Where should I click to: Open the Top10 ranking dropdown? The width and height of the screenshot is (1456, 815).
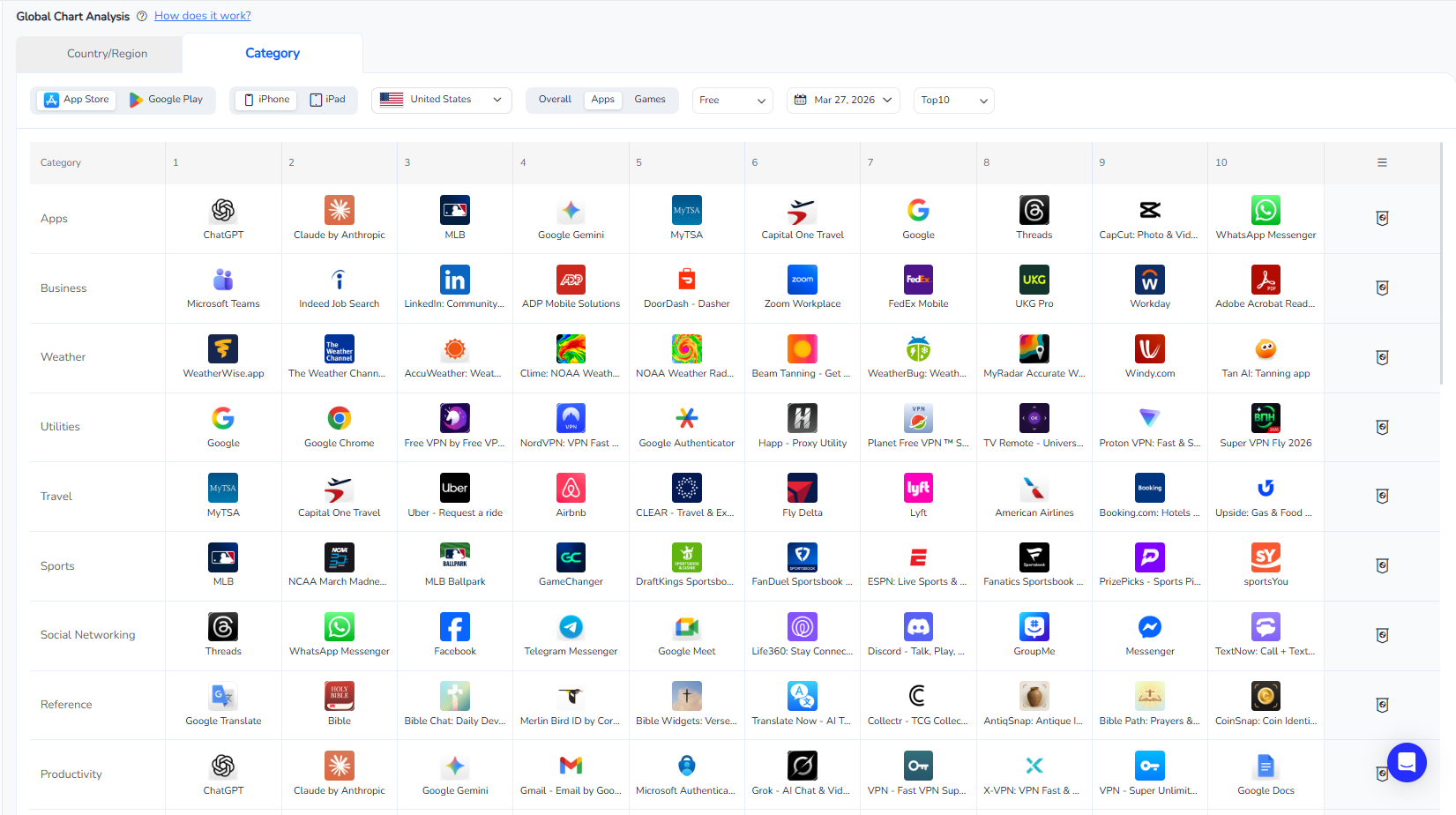click(953, 100)
